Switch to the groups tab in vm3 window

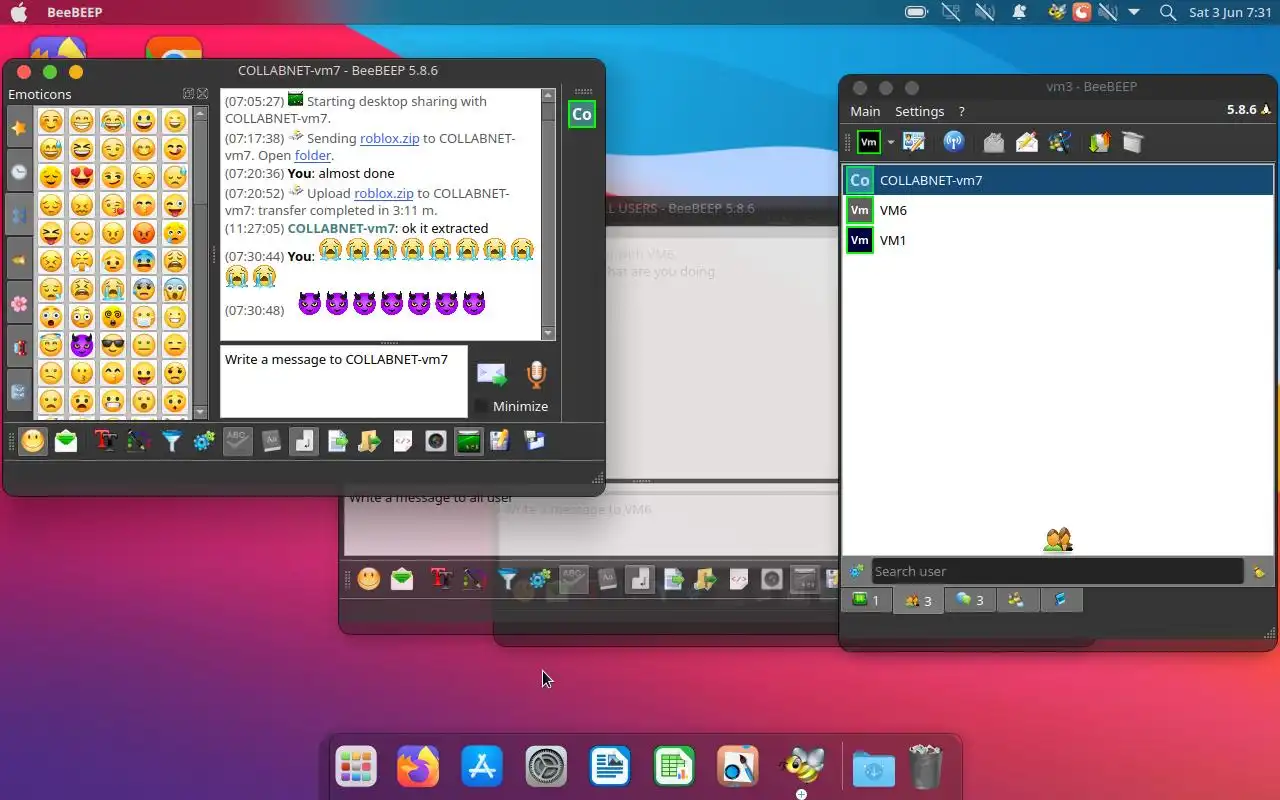(x=1017, y=600)
